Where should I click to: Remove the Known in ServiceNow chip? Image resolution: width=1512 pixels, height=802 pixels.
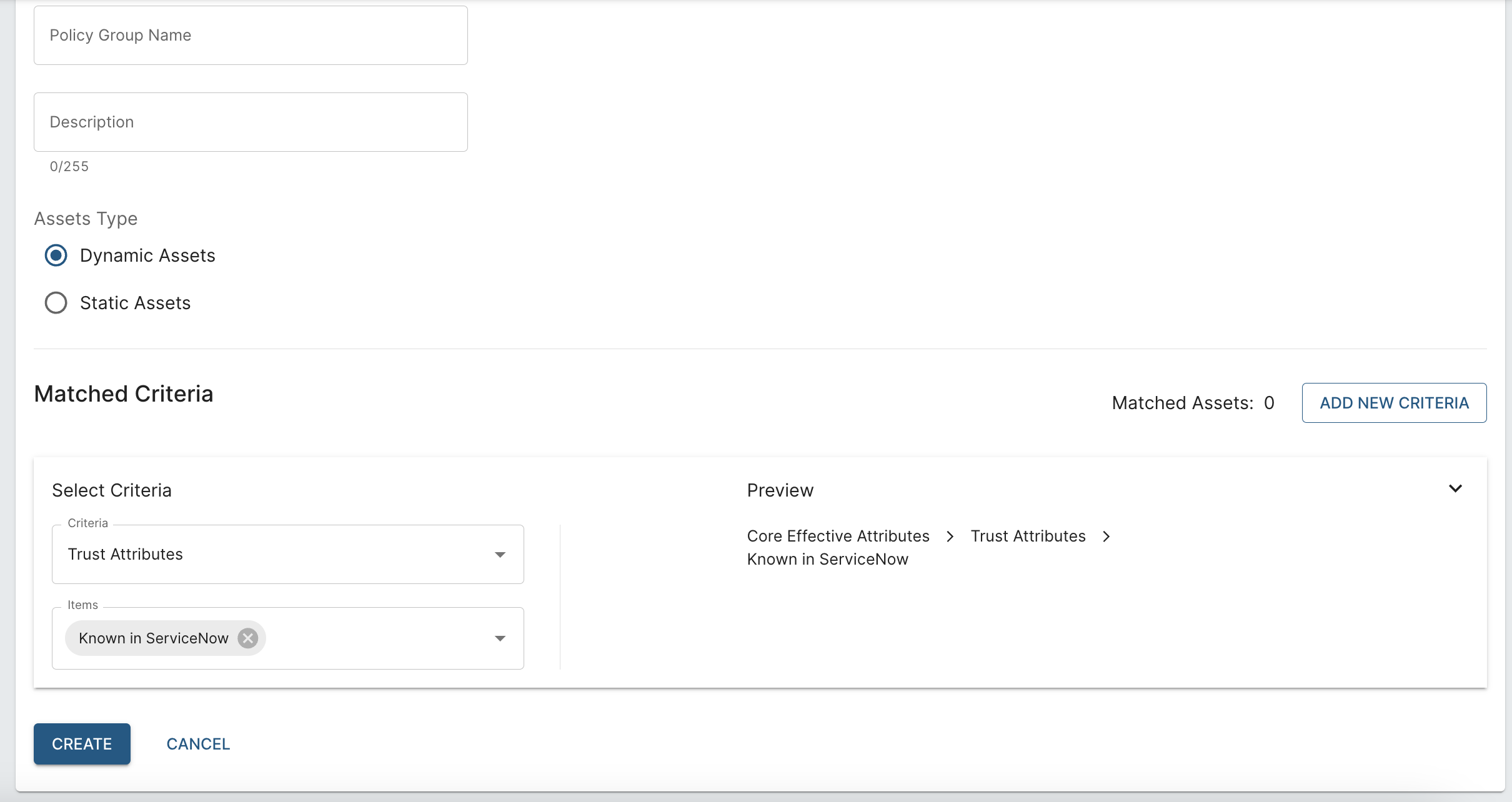[x=248, y=638]
